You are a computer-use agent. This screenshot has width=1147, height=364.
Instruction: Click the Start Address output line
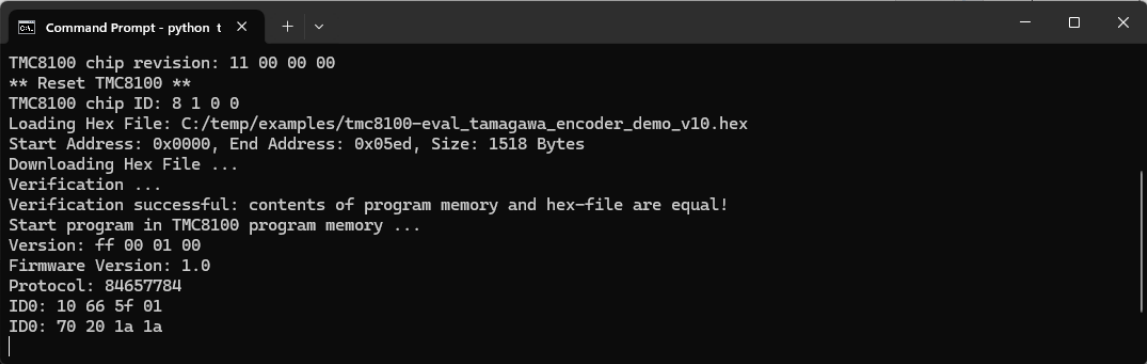(x=297, y=144)
